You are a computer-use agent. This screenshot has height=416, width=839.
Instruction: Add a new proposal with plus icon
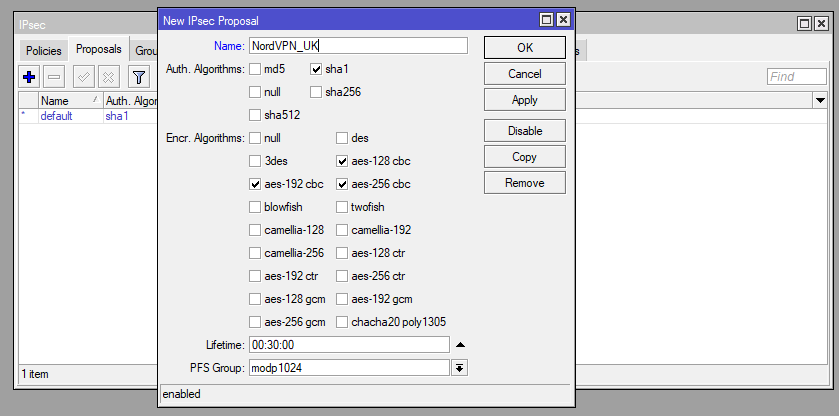pos(29,78)
